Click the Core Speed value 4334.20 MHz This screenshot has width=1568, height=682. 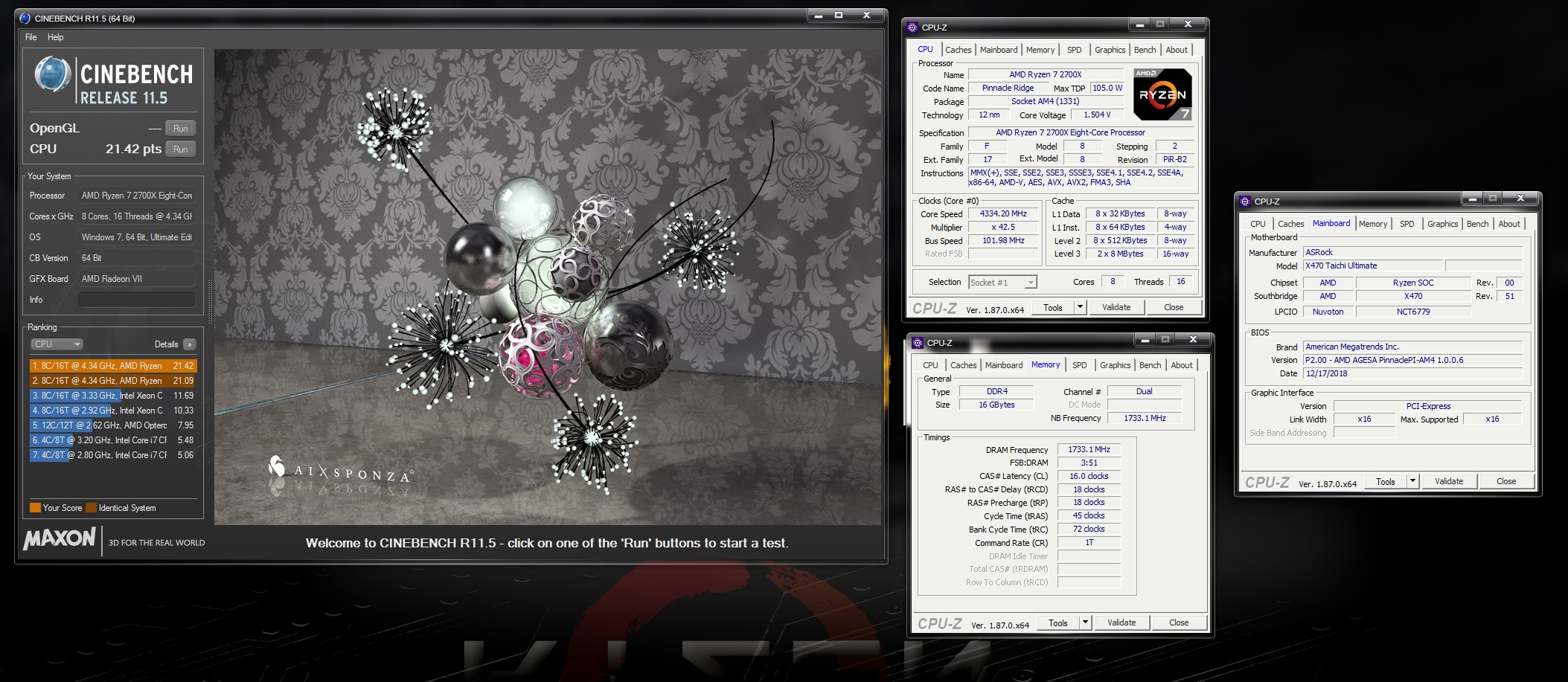(1003, 214)
